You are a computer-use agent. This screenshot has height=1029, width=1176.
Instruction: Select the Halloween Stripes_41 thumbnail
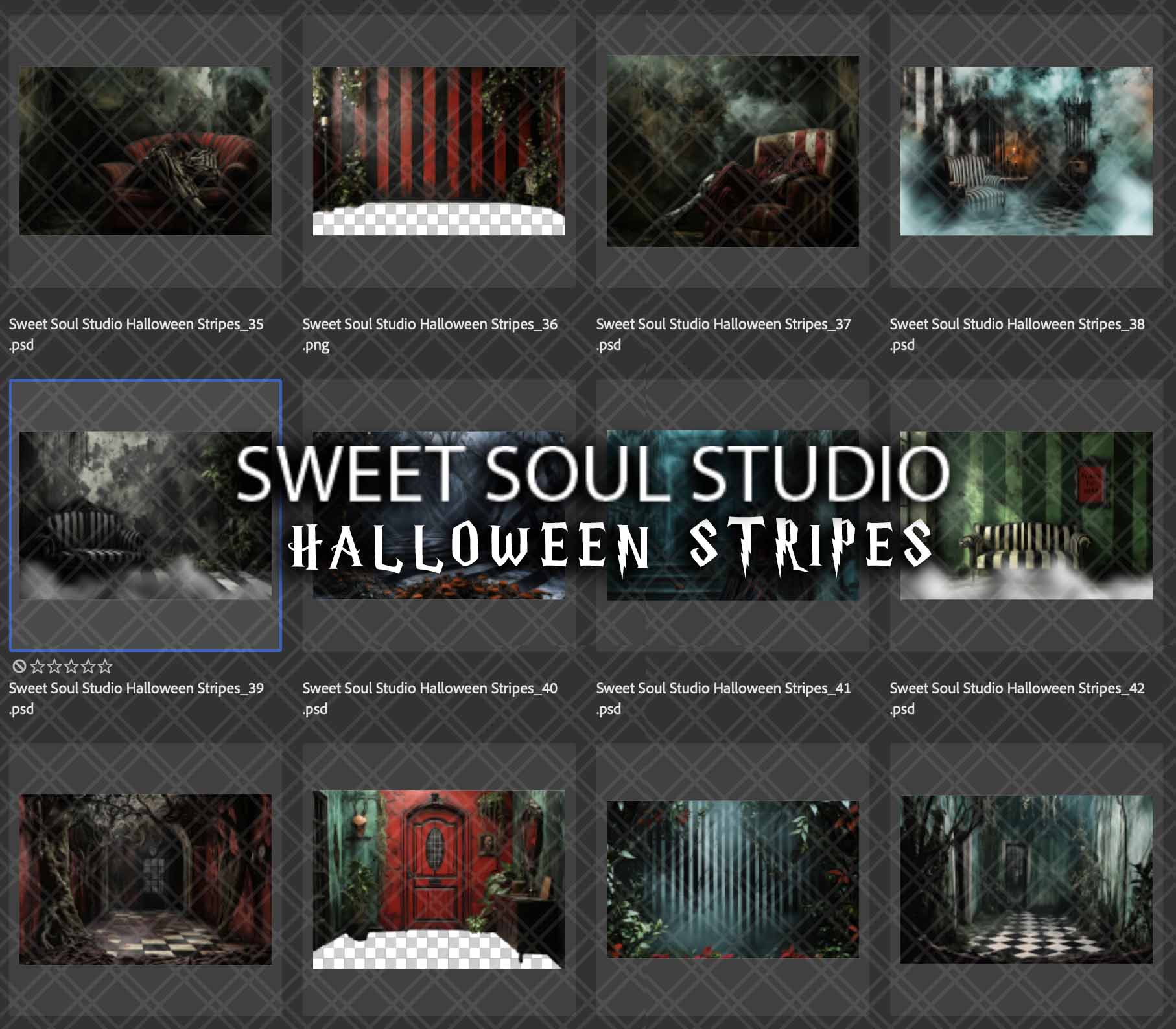point(733,515)
